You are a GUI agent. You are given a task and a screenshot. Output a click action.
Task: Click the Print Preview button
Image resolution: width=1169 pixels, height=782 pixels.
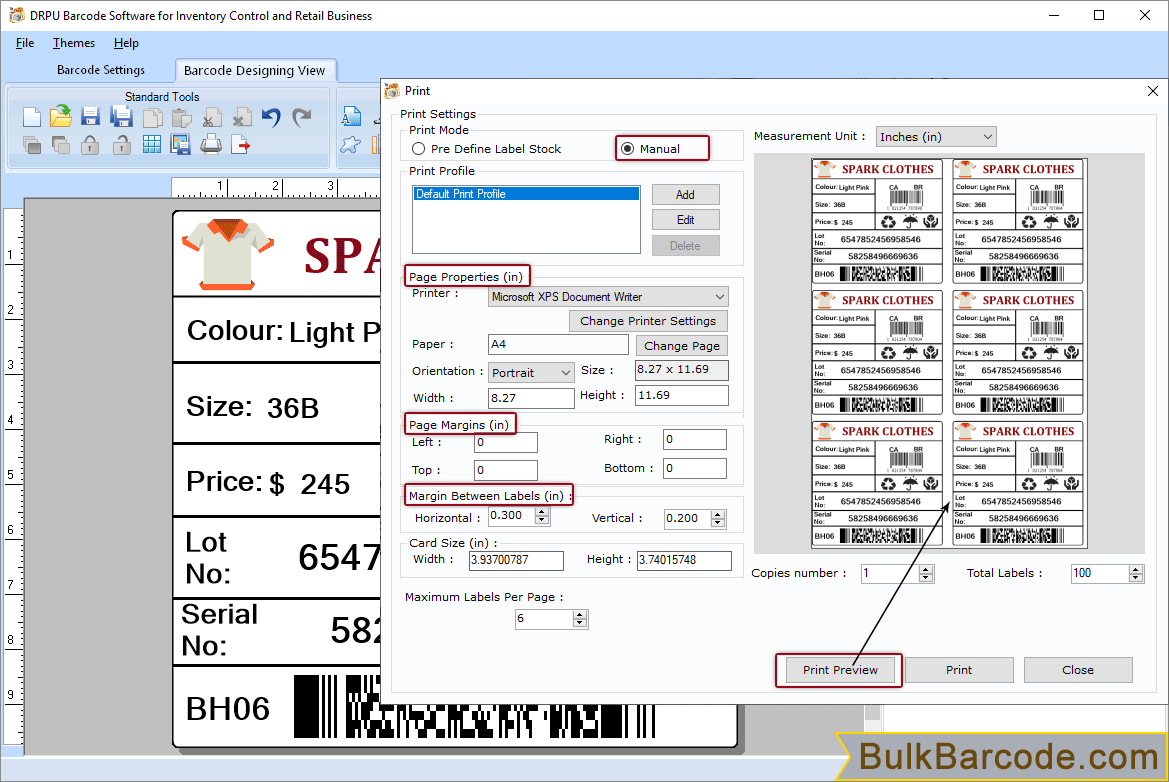coord(840,670)
